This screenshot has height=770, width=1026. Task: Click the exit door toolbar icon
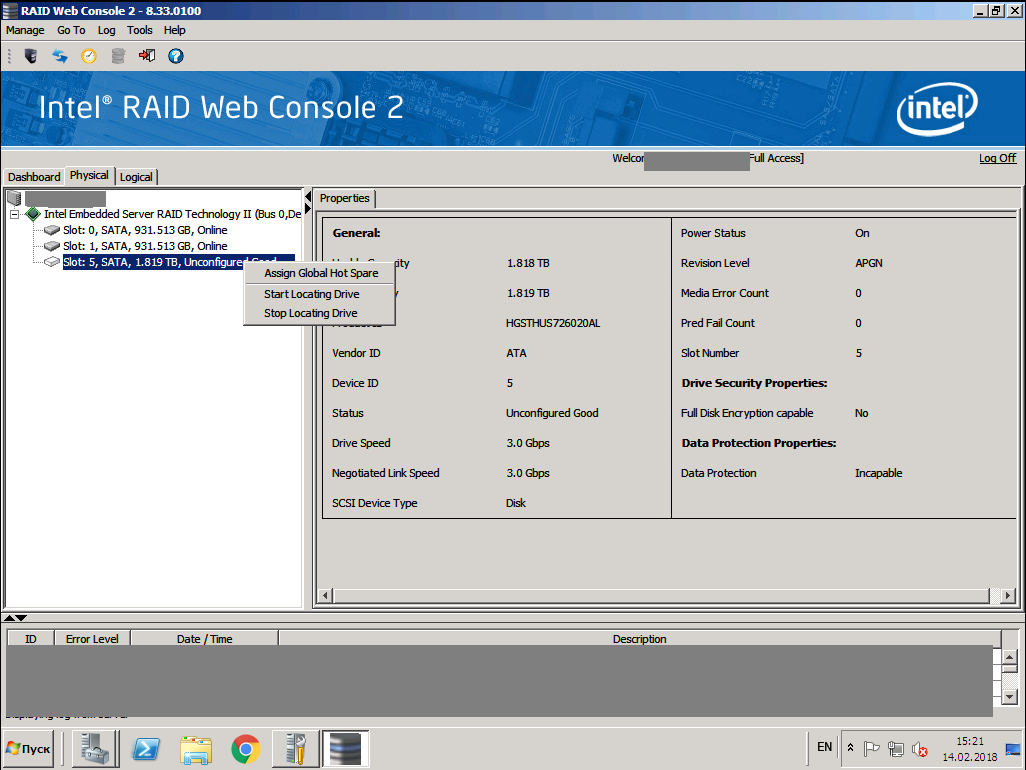tap(147, 56)
